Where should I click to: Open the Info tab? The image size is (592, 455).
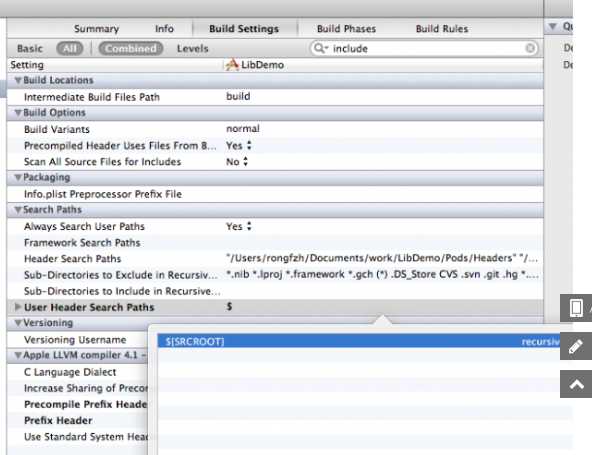(x=164, y=29)
